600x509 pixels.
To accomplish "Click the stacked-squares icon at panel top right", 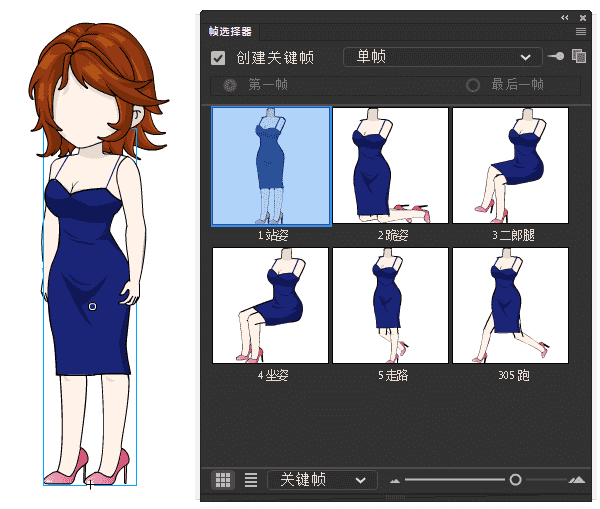I will (x=578, y=57).
